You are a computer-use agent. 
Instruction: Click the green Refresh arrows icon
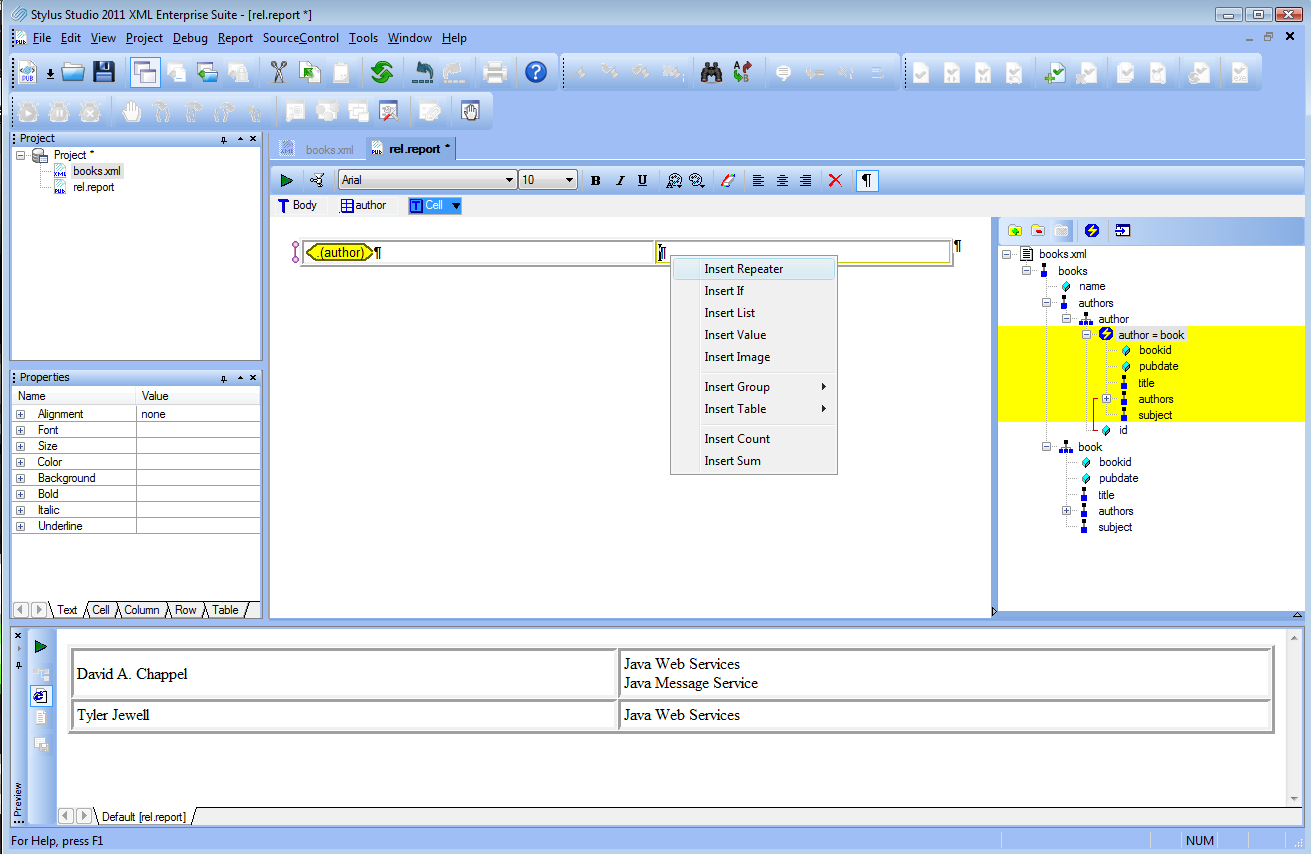(x=381, y=72)
